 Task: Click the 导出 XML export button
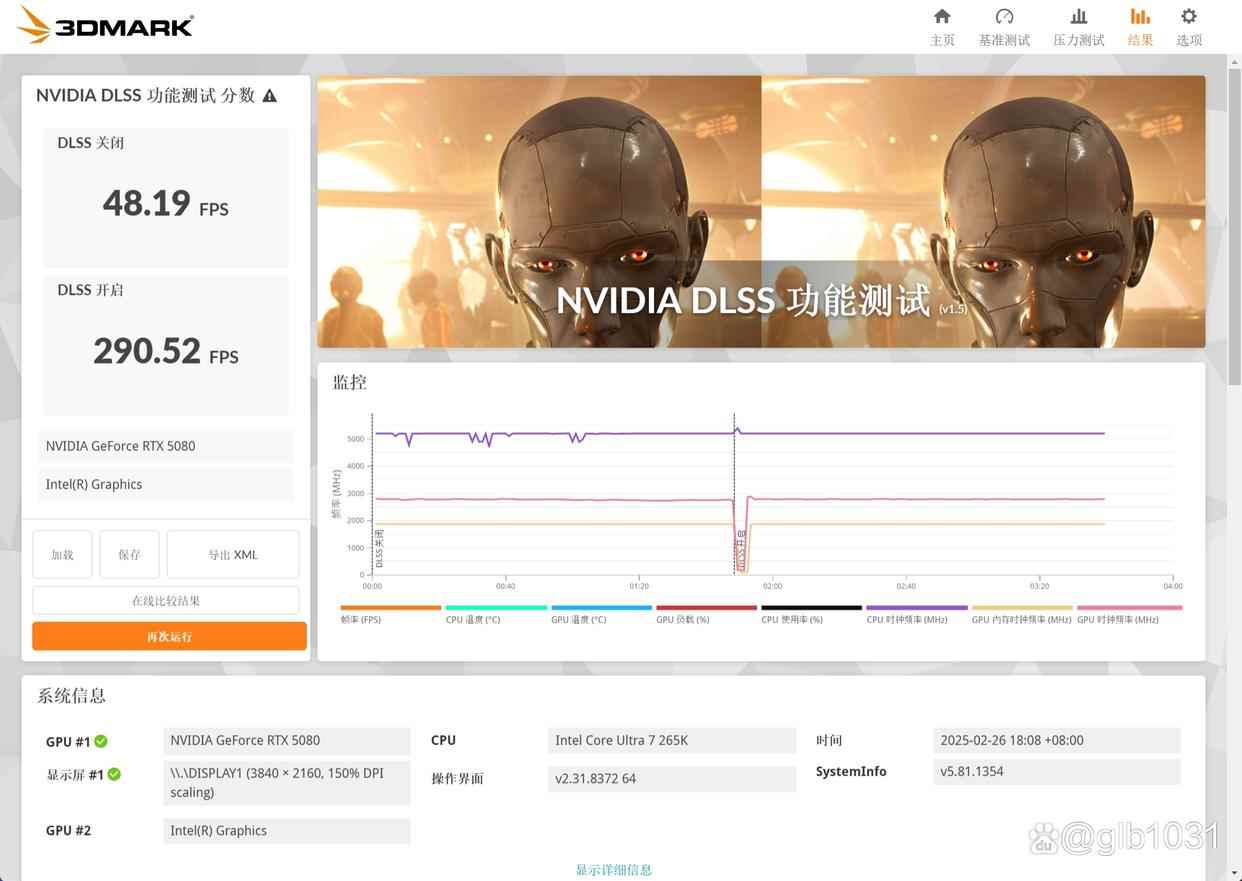(x=232, y=554)
